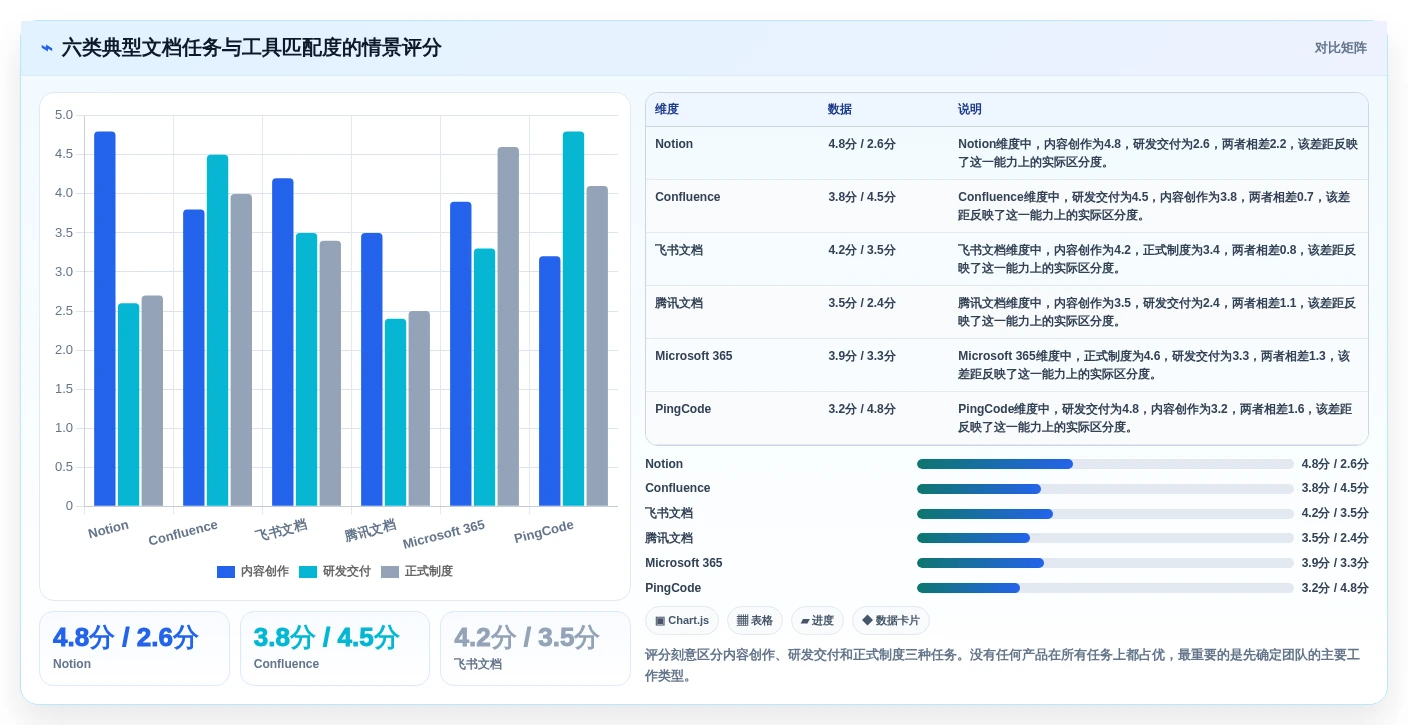Click the 对比矩阵 label in header

point(1340,48)
